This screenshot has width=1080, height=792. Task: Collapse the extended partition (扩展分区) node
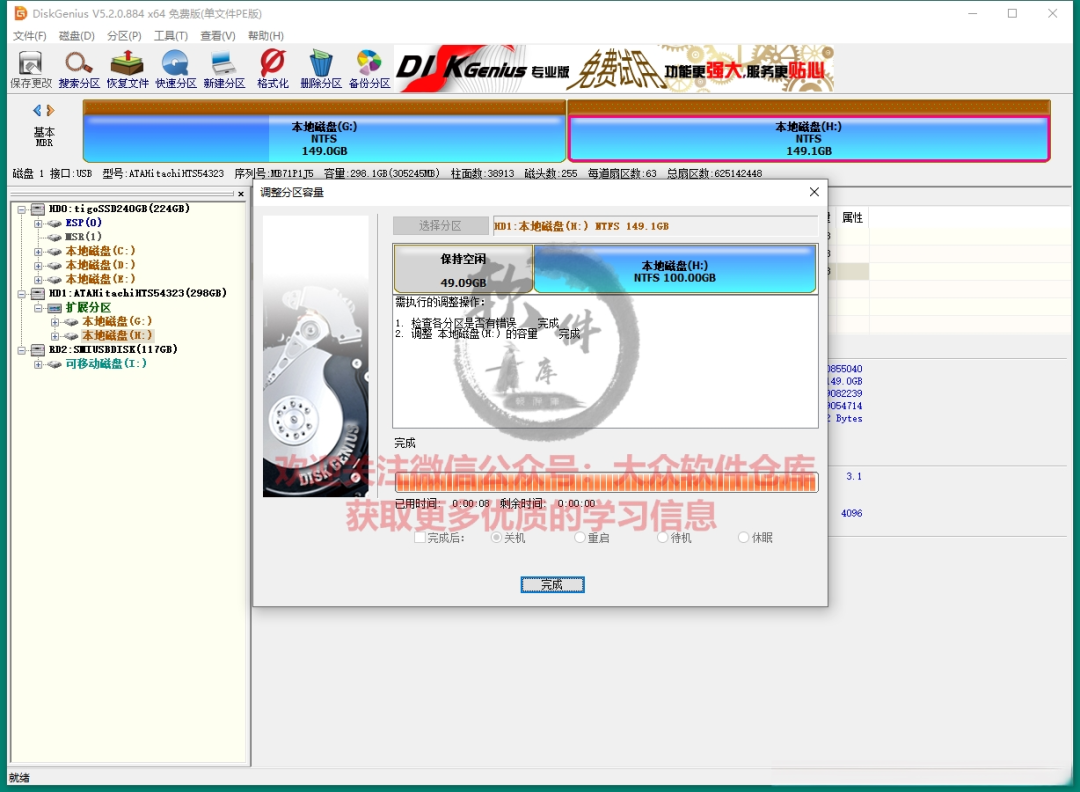coord(39,308)
